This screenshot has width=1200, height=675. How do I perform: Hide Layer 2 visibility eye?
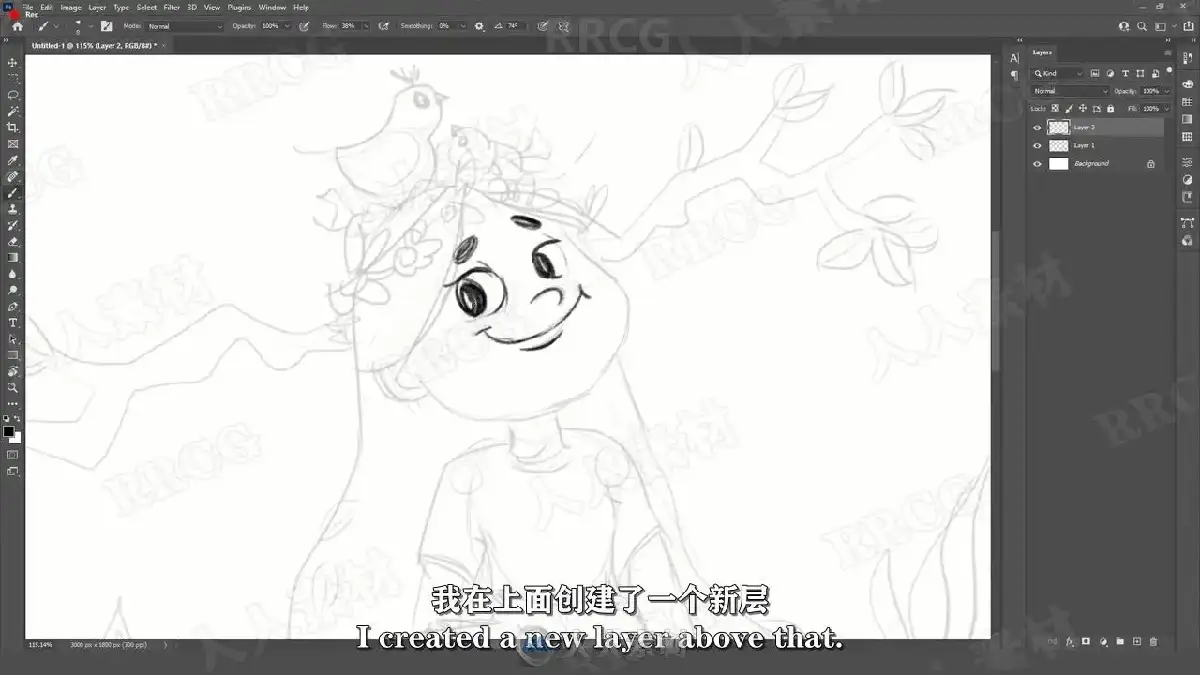(x=1037, y=128)
